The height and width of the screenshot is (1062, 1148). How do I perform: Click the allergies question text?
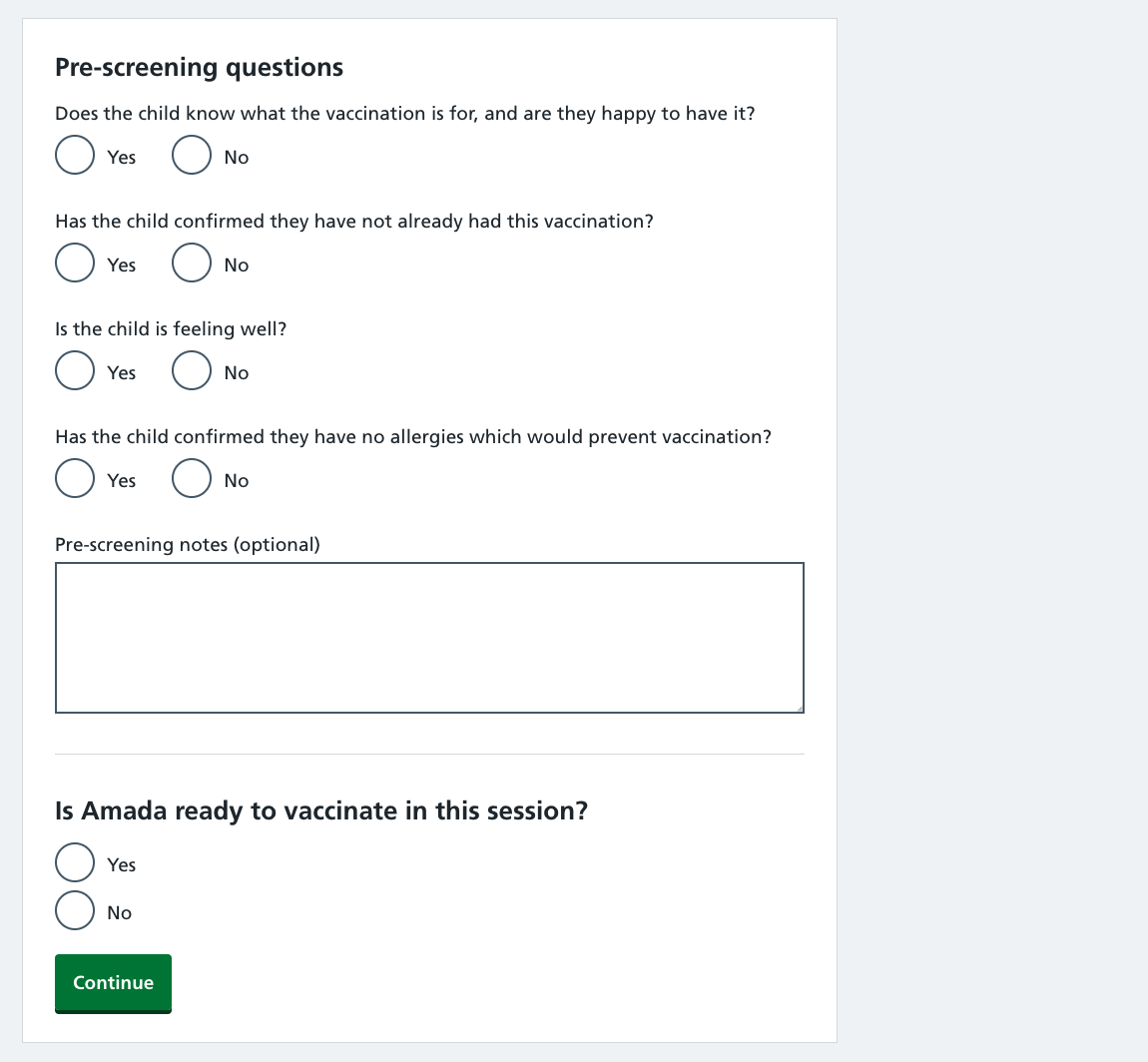pyautogui.click(x=413, y=437)
